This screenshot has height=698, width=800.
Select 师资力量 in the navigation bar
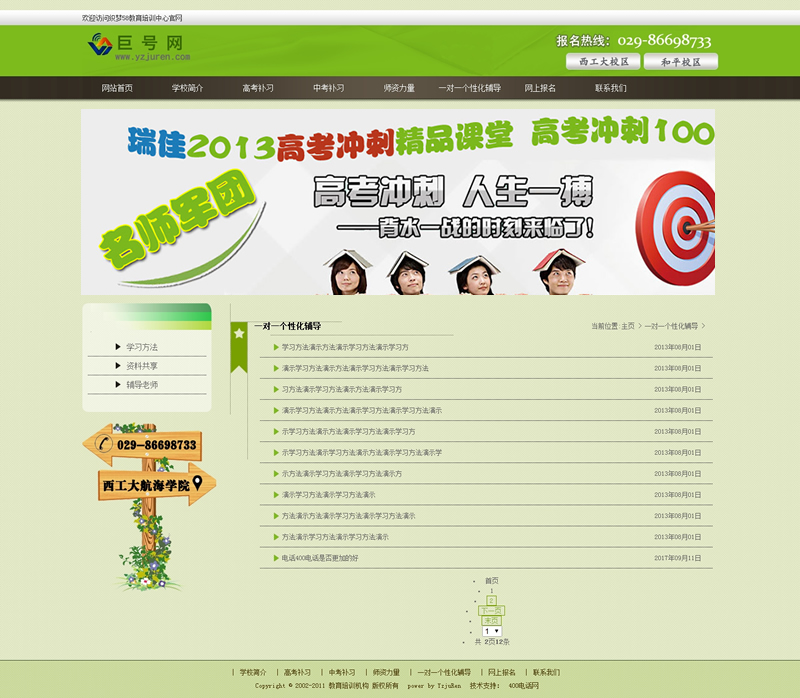(399, 88)
